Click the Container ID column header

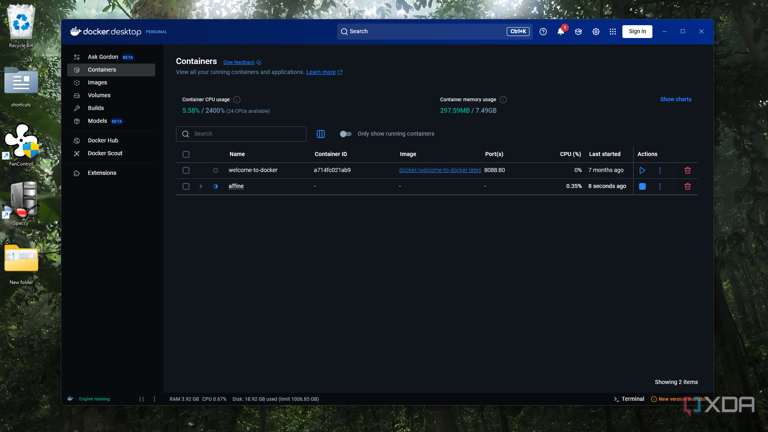click(331, 154)
